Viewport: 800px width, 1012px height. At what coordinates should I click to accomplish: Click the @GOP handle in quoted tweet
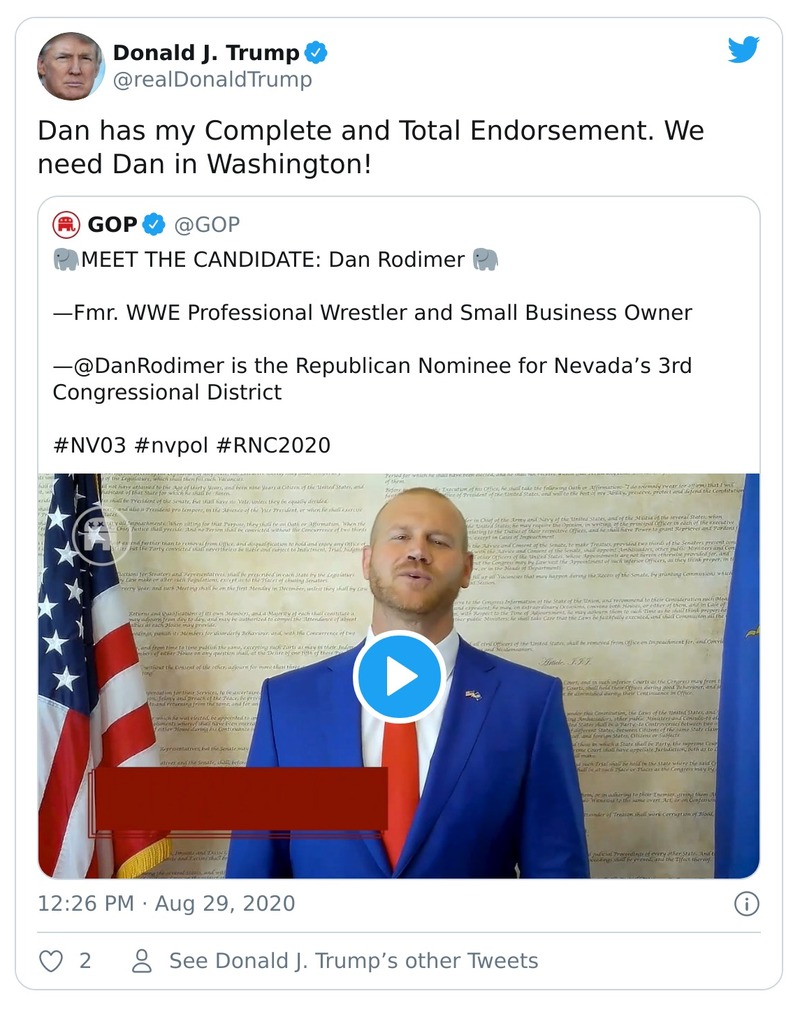pos(207,223)
